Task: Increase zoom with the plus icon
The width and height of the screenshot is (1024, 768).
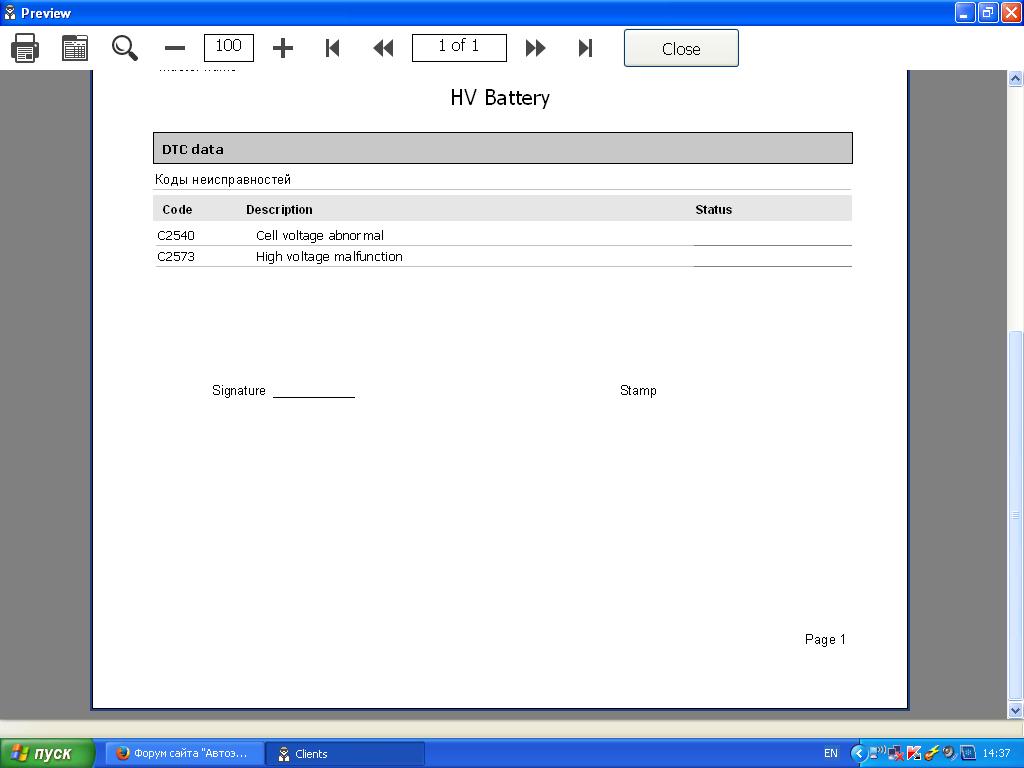Action: (283, 48)
